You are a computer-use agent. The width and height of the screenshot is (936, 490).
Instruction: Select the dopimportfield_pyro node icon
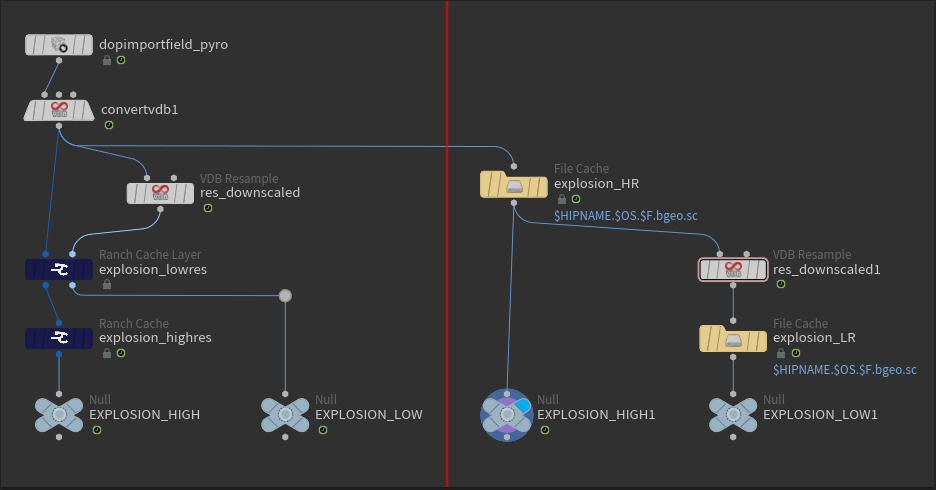(58, 45)
